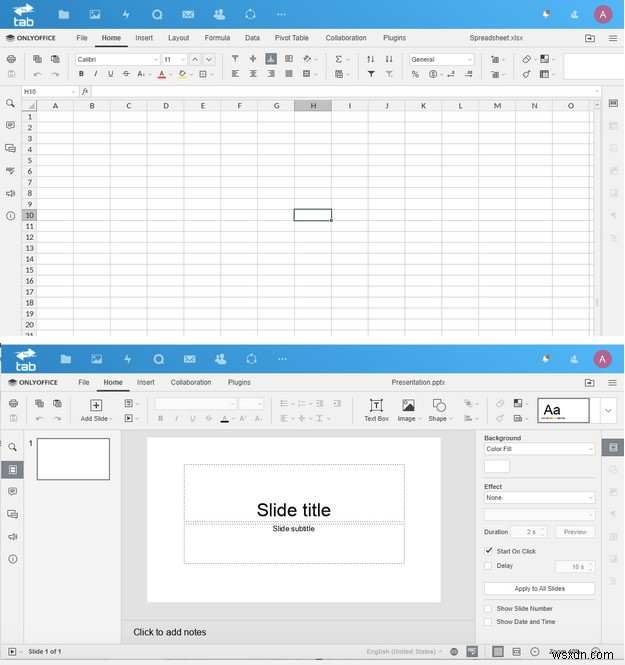
Task: Open the Add Slide layout dropdown arrow
Action: [x=111, y=419]
